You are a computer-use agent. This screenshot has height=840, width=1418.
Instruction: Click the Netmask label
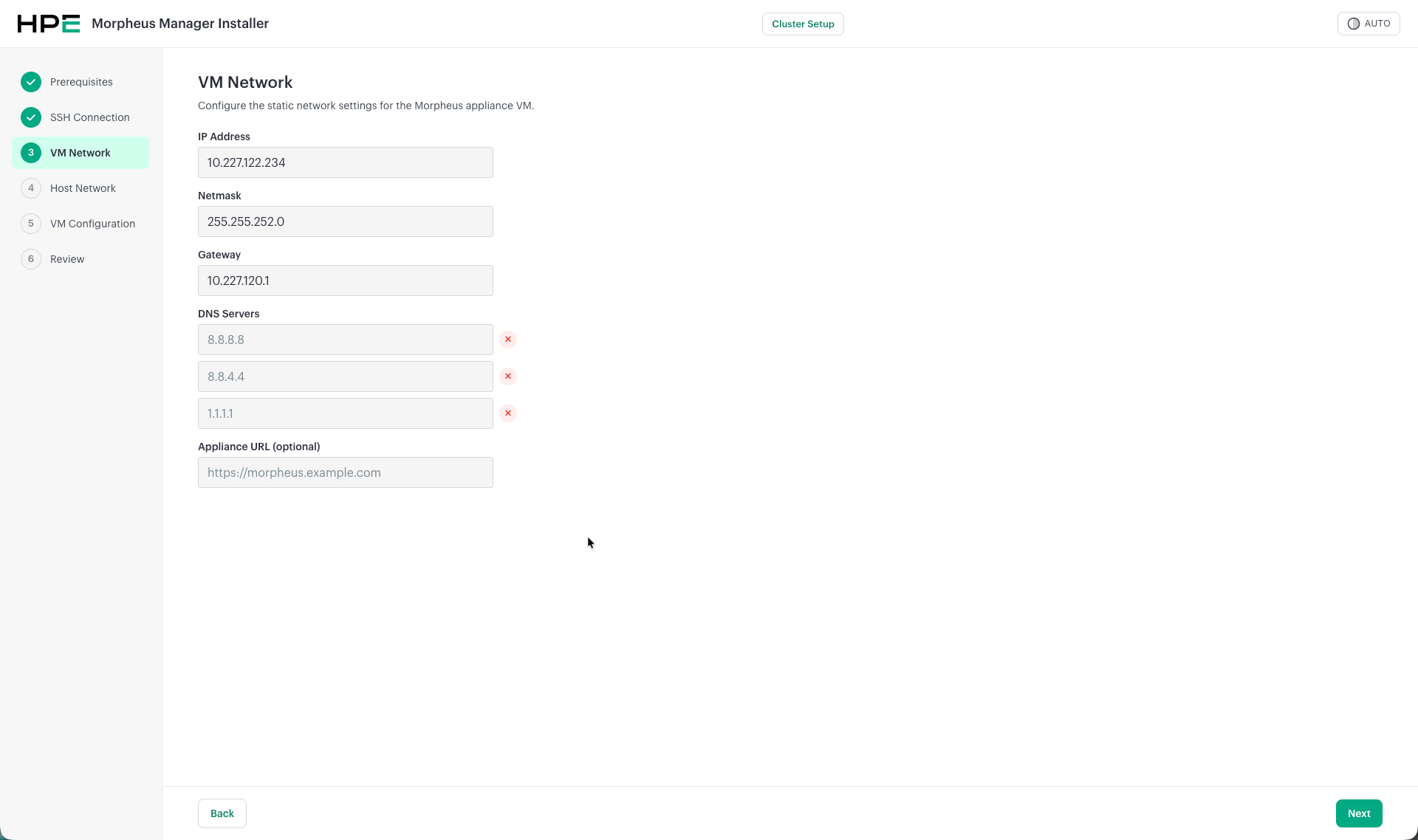click(219, 196)
